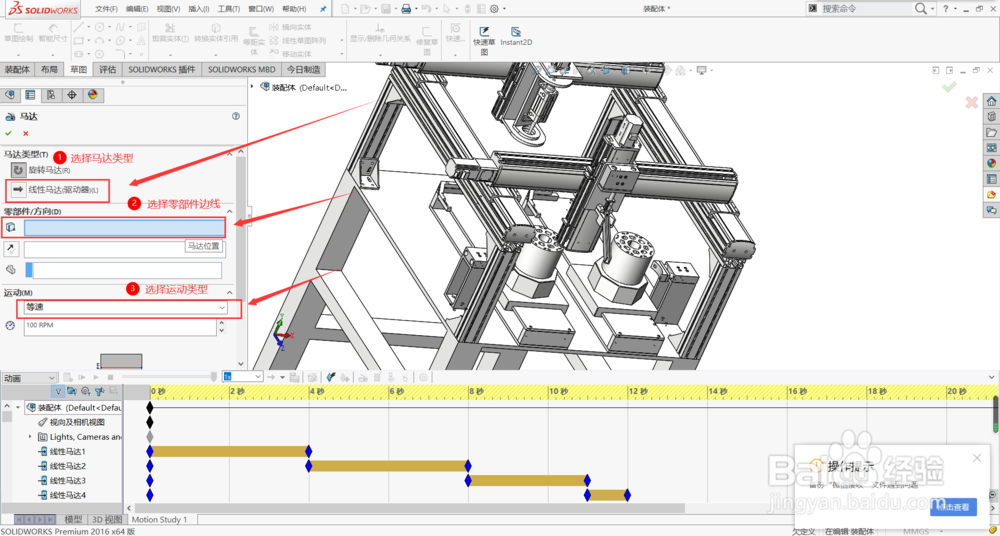Switch to the 3D 视图 bottom tab

click(107, 519)
